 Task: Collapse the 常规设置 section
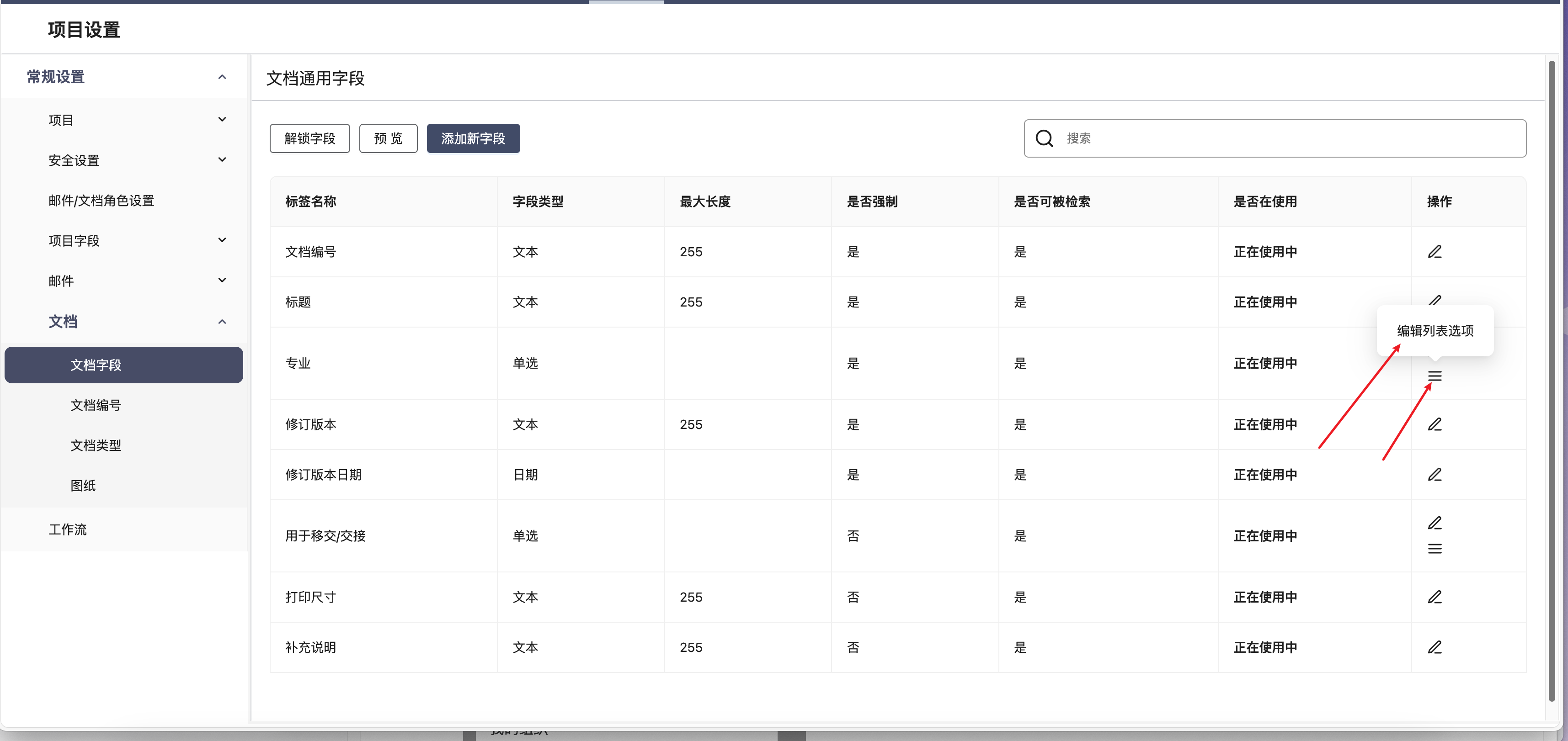point(222,77)
